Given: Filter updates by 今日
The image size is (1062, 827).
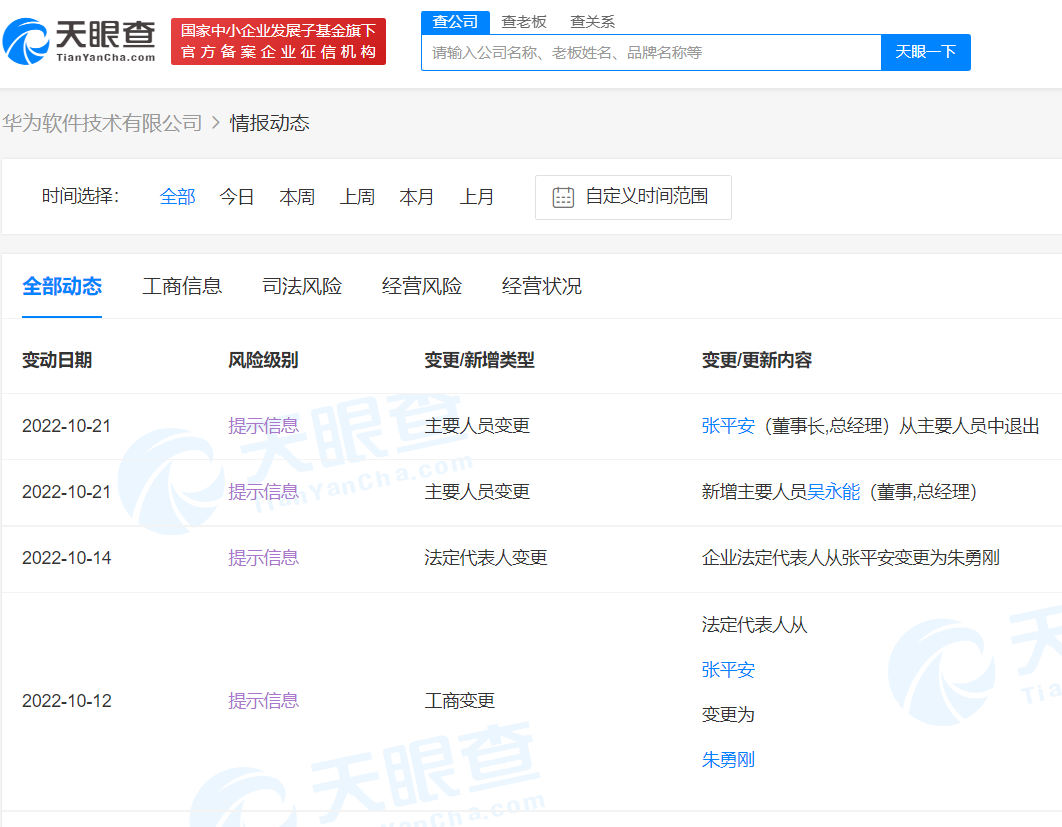Looking at the screenshot, I should point(236,197).
